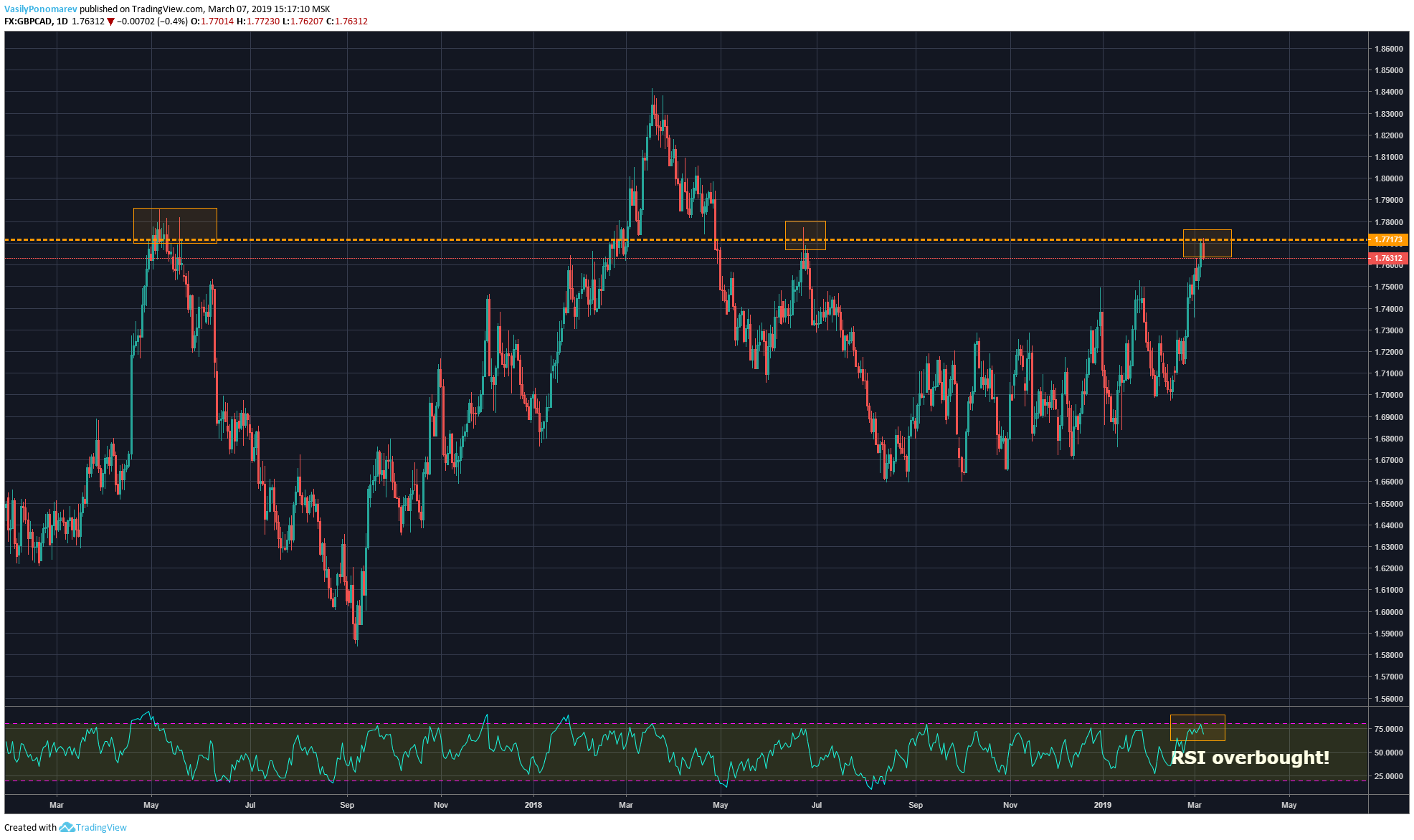The image size is (1414, 840).
Task: Click the 1.84000 price axis label
Action: [x=1388, y=92]
